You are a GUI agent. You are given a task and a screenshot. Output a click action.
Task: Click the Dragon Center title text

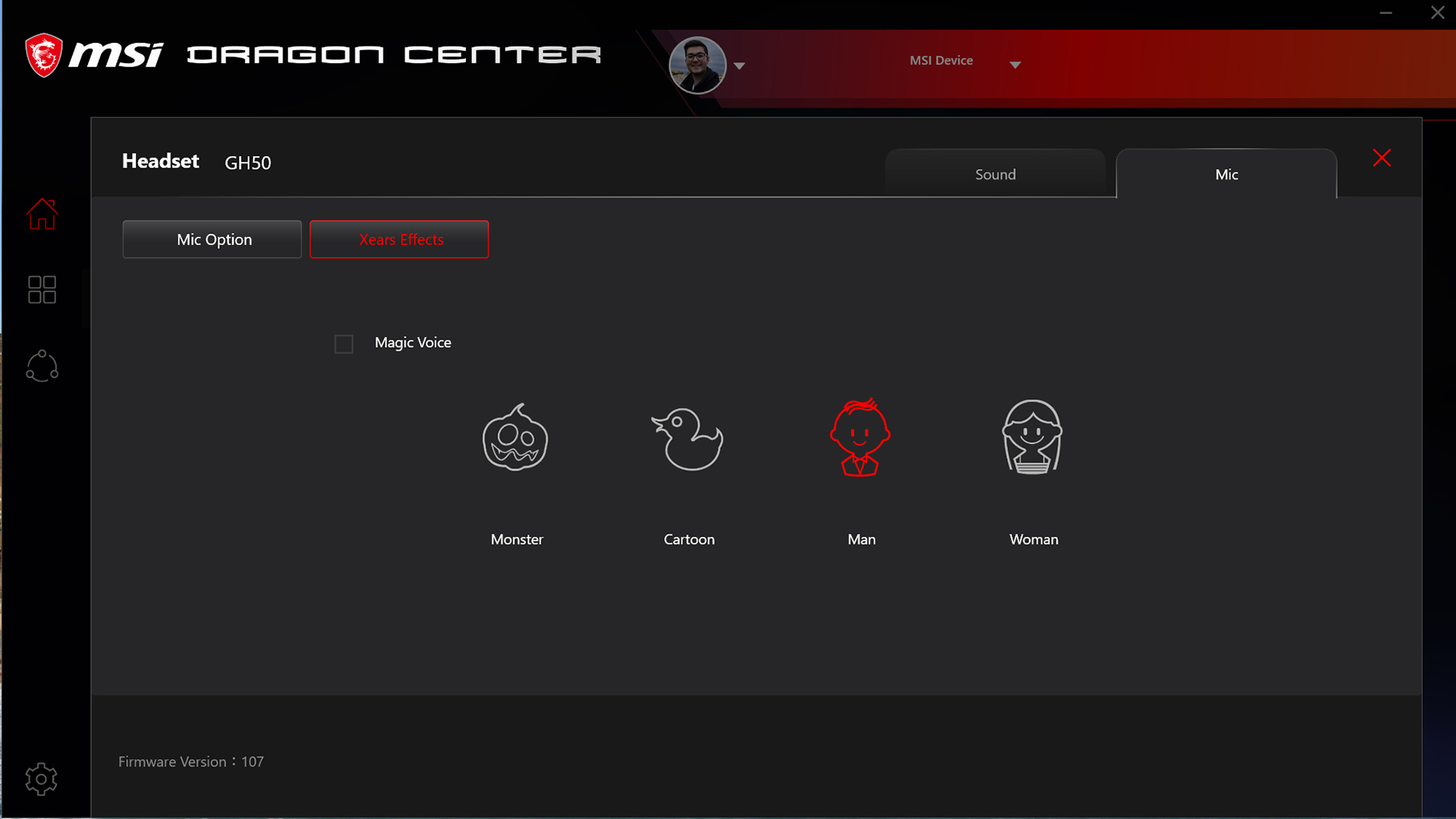395,55
